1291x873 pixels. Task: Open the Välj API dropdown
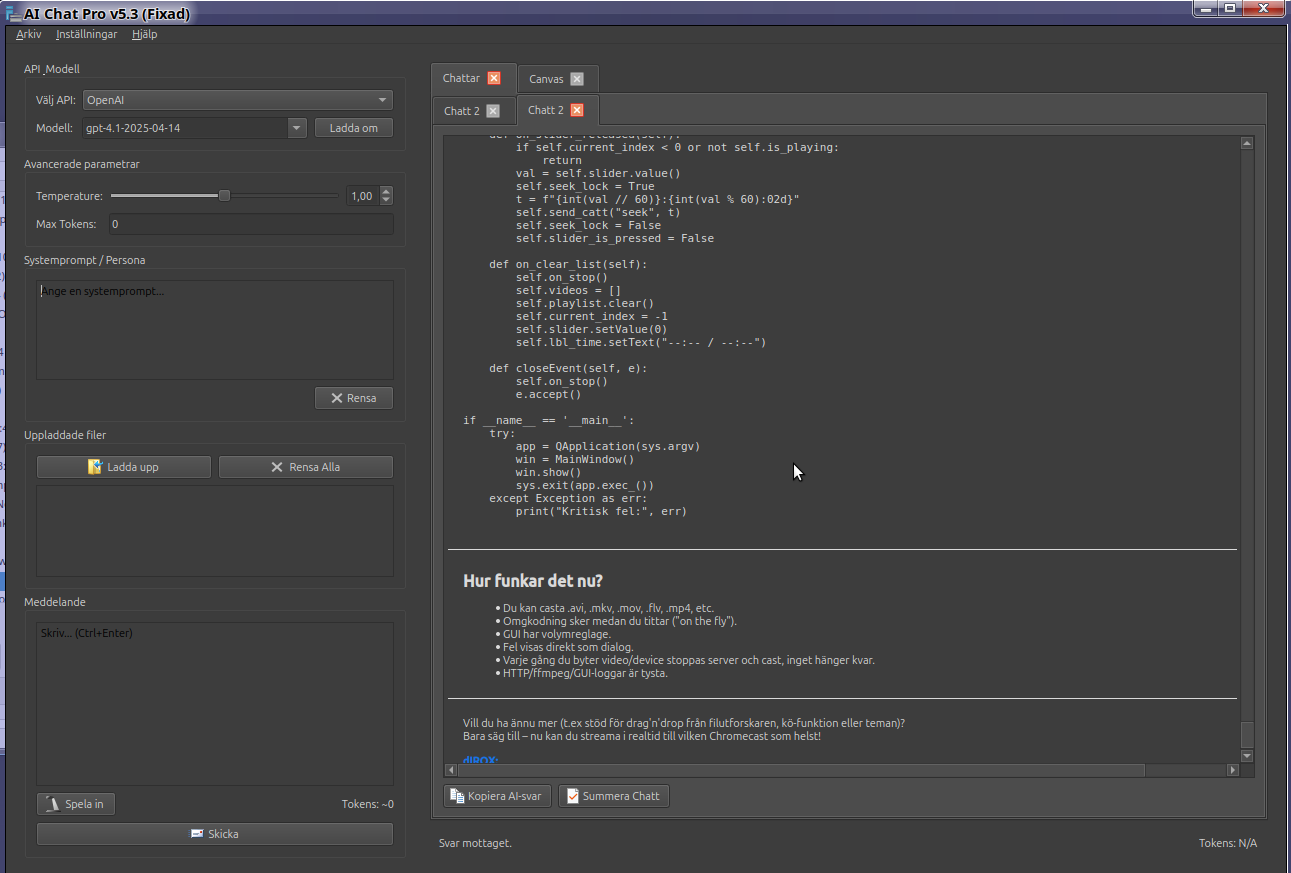click(238, 100)
